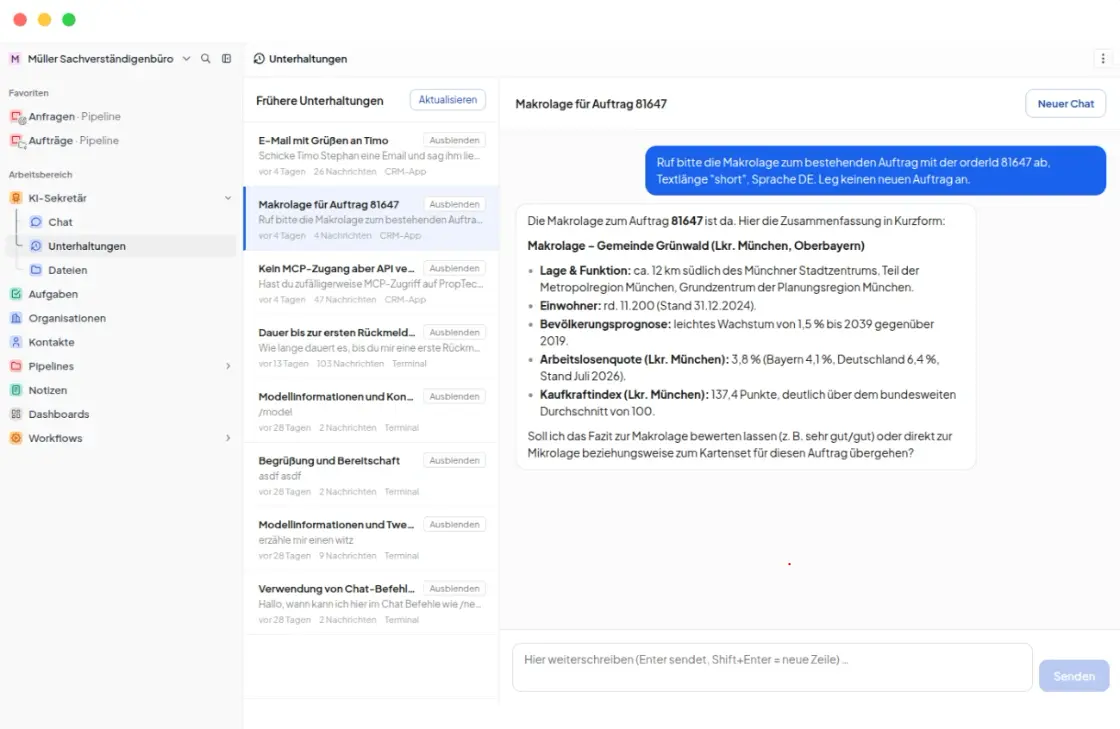
Task: Click the Organisationen building icon
Action: (16, 318)
